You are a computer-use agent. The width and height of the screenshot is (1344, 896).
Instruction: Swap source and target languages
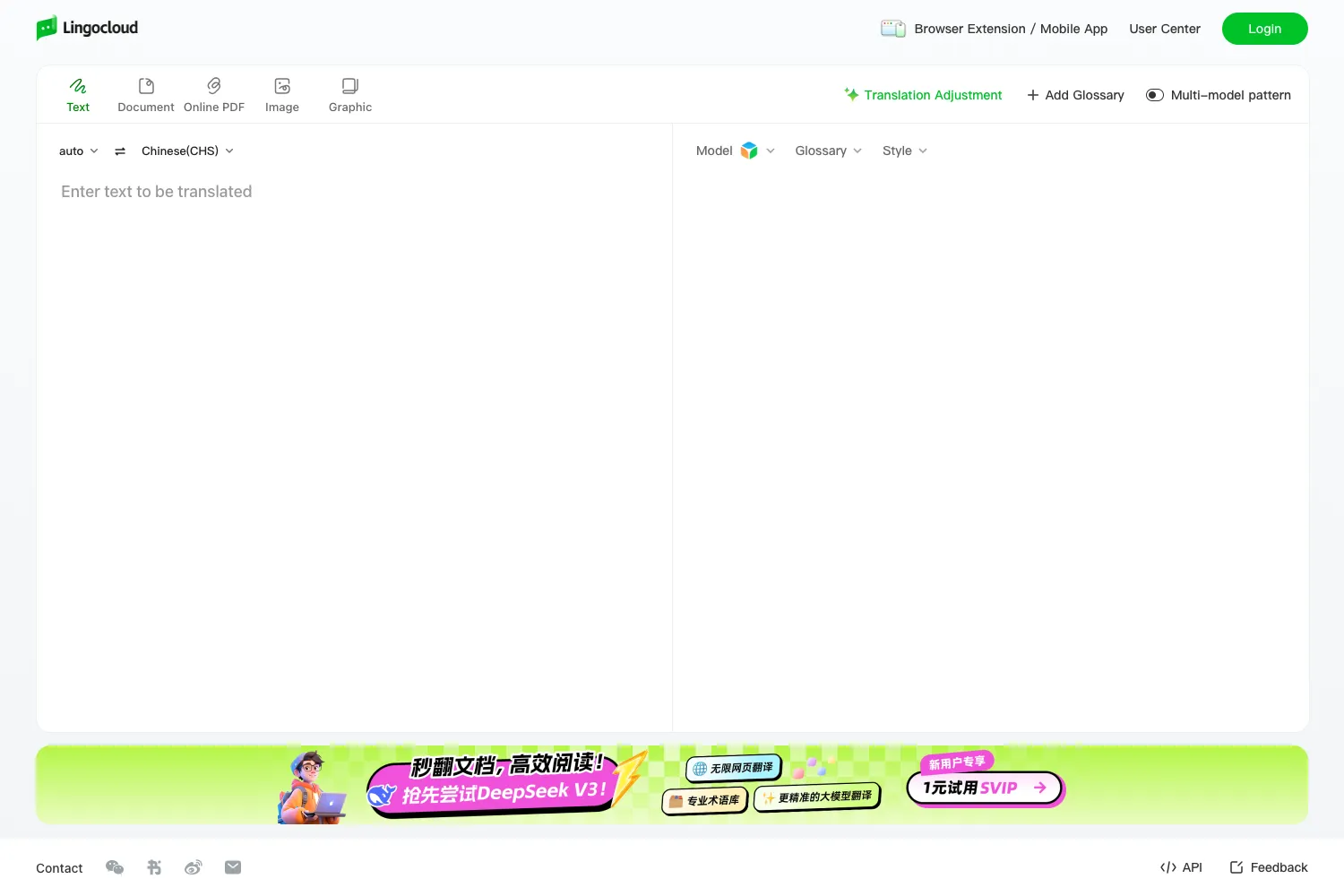tap(120, 151)
